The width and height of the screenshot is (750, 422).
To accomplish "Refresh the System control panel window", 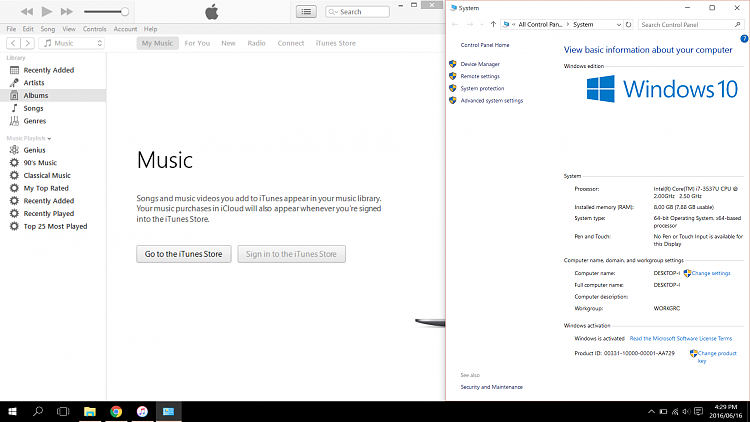I will (x=629, y=24).
